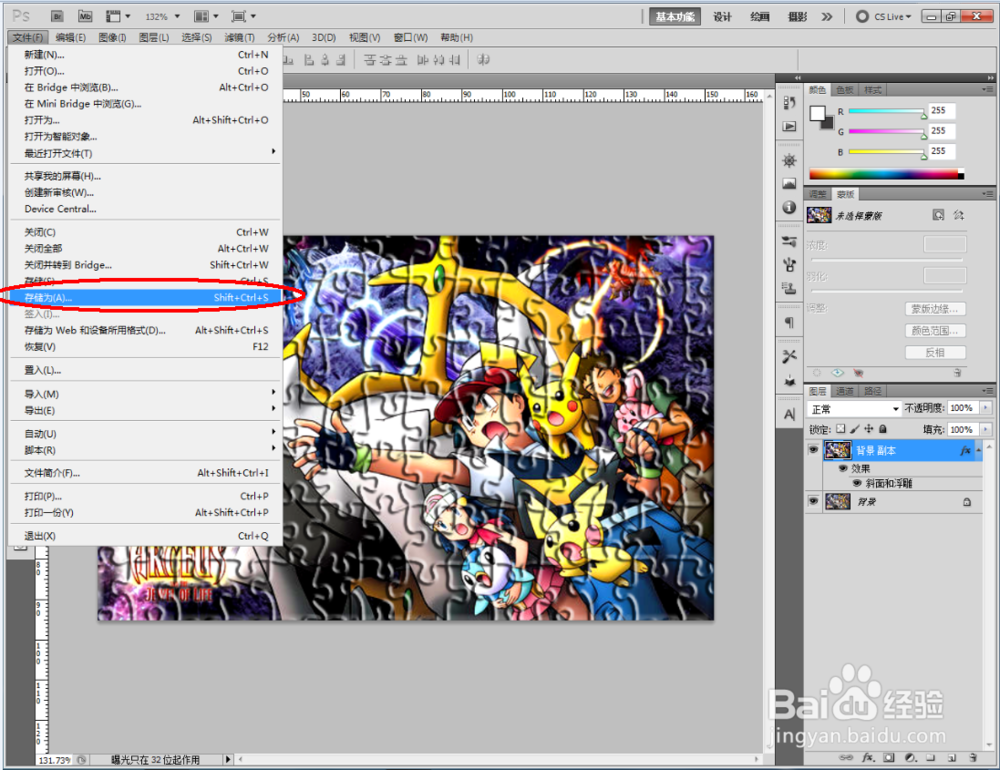Click the padlock icon on 背景 layer

(967, 502)
